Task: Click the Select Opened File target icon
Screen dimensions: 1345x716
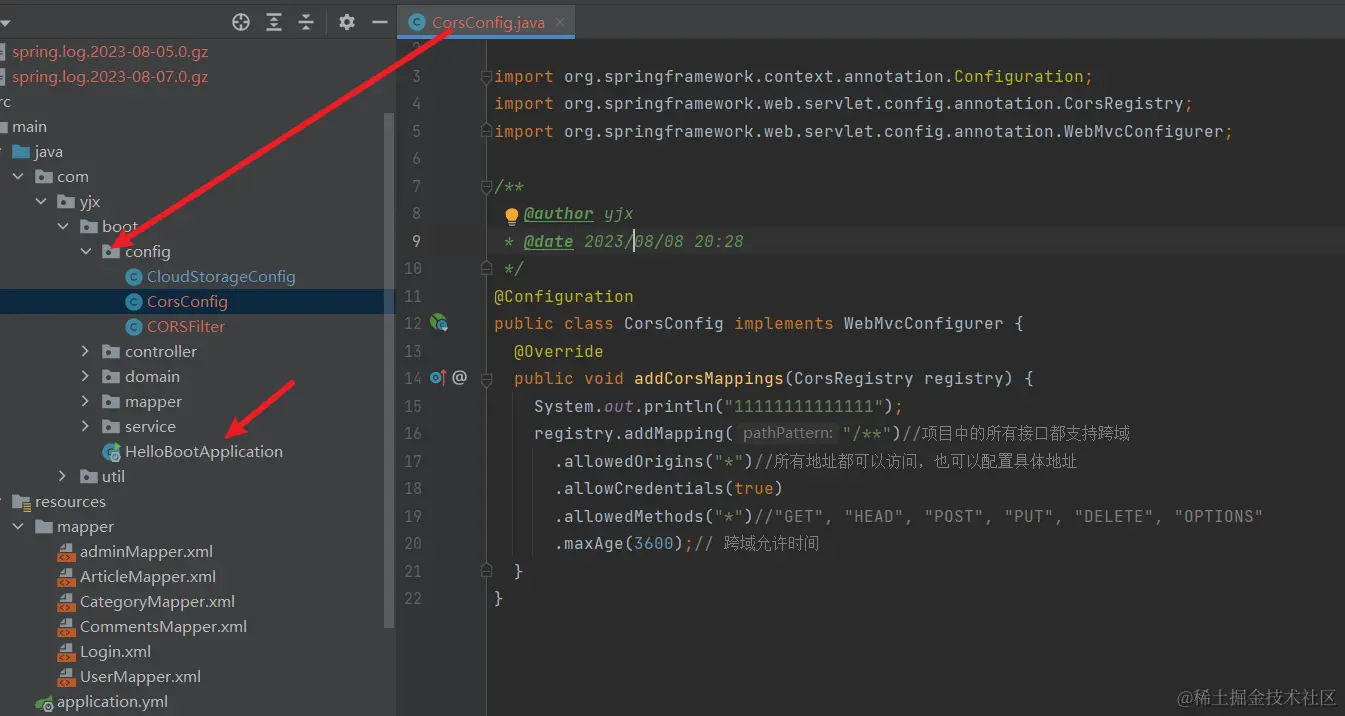Action: click(241, 22)
